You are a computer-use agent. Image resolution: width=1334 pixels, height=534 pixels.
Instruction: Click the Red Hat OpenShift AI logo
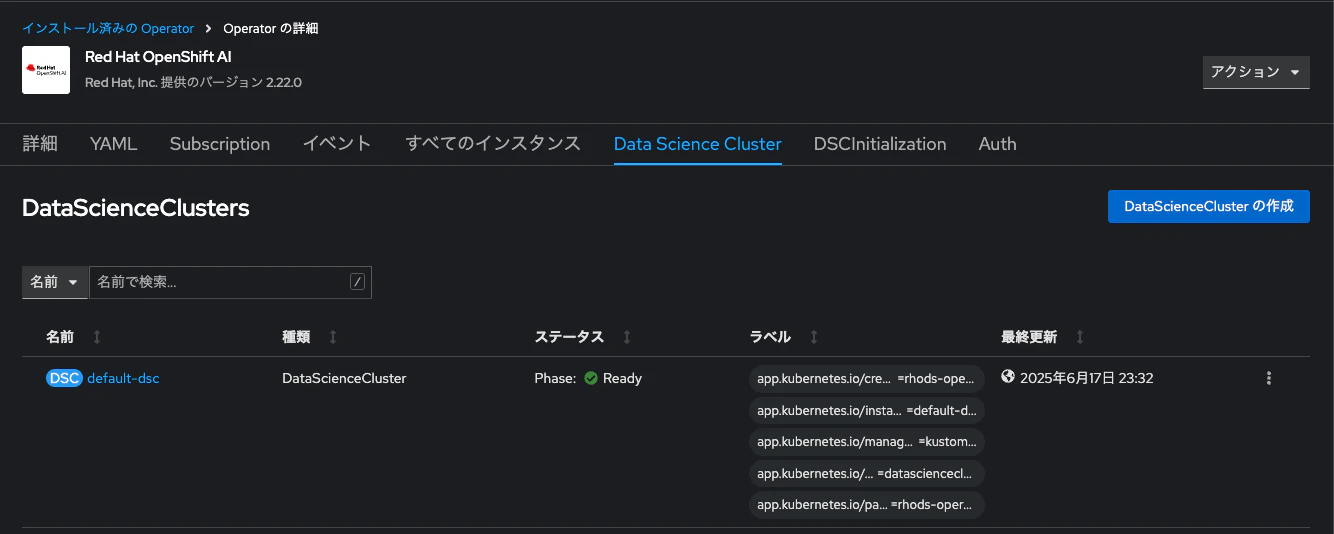point(46,70)
